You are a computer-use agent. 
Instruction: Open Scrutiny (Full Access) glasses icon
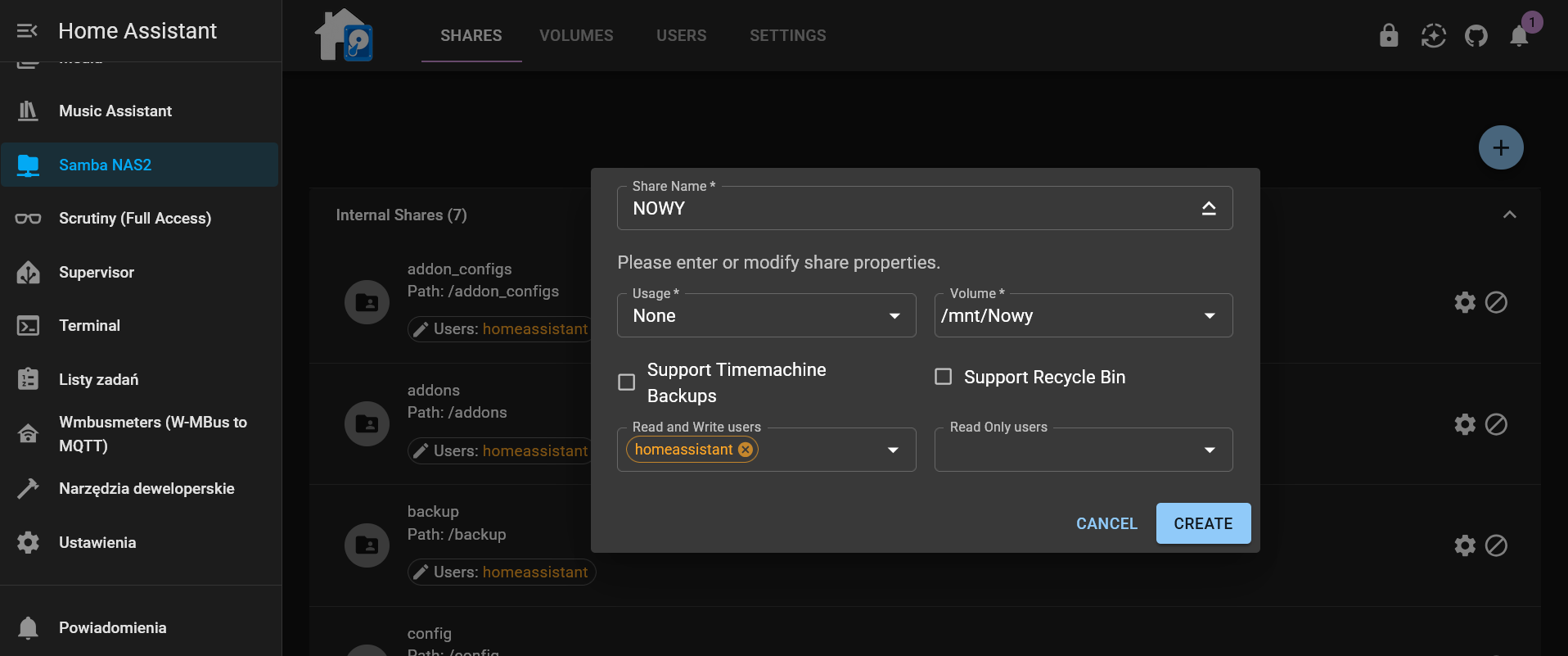tap(28, 219)
